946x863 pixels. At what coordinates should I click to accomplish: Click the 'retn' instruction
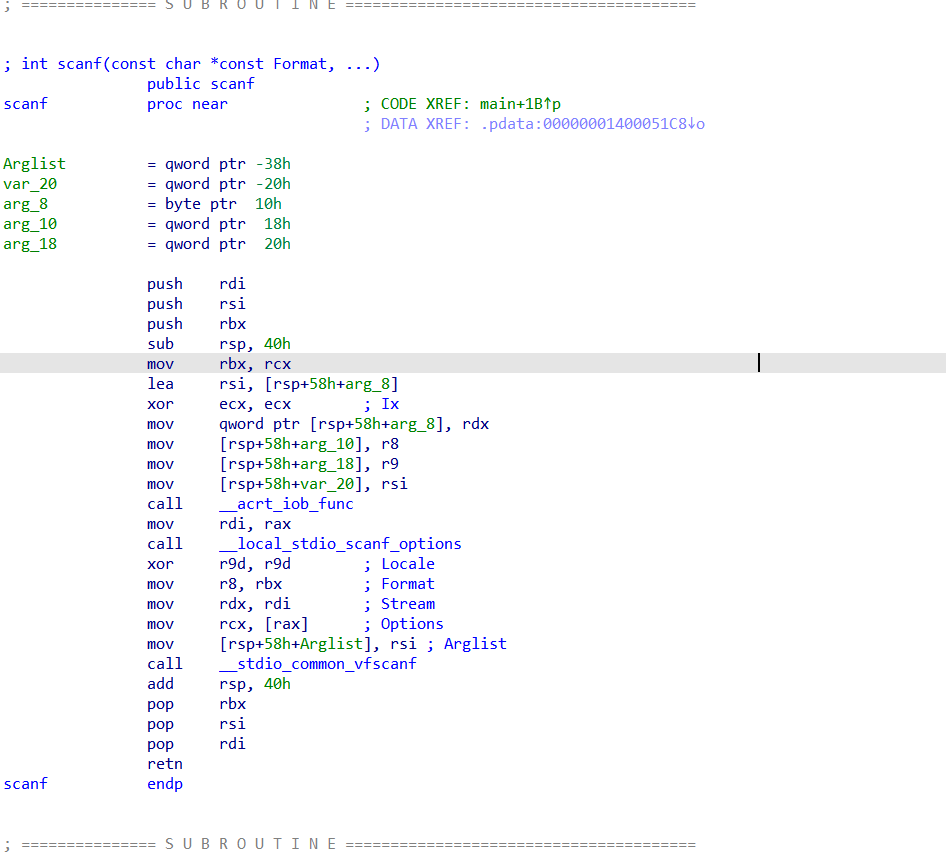(x=165, y=763)
